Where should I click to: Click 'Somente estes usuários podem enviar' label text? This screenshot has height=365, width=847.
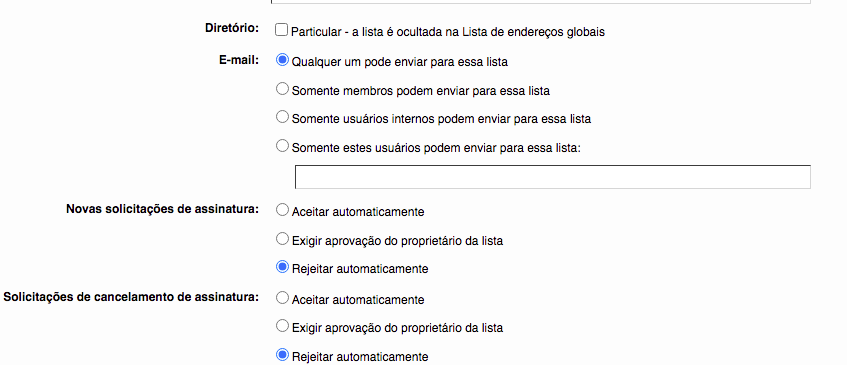436,147
